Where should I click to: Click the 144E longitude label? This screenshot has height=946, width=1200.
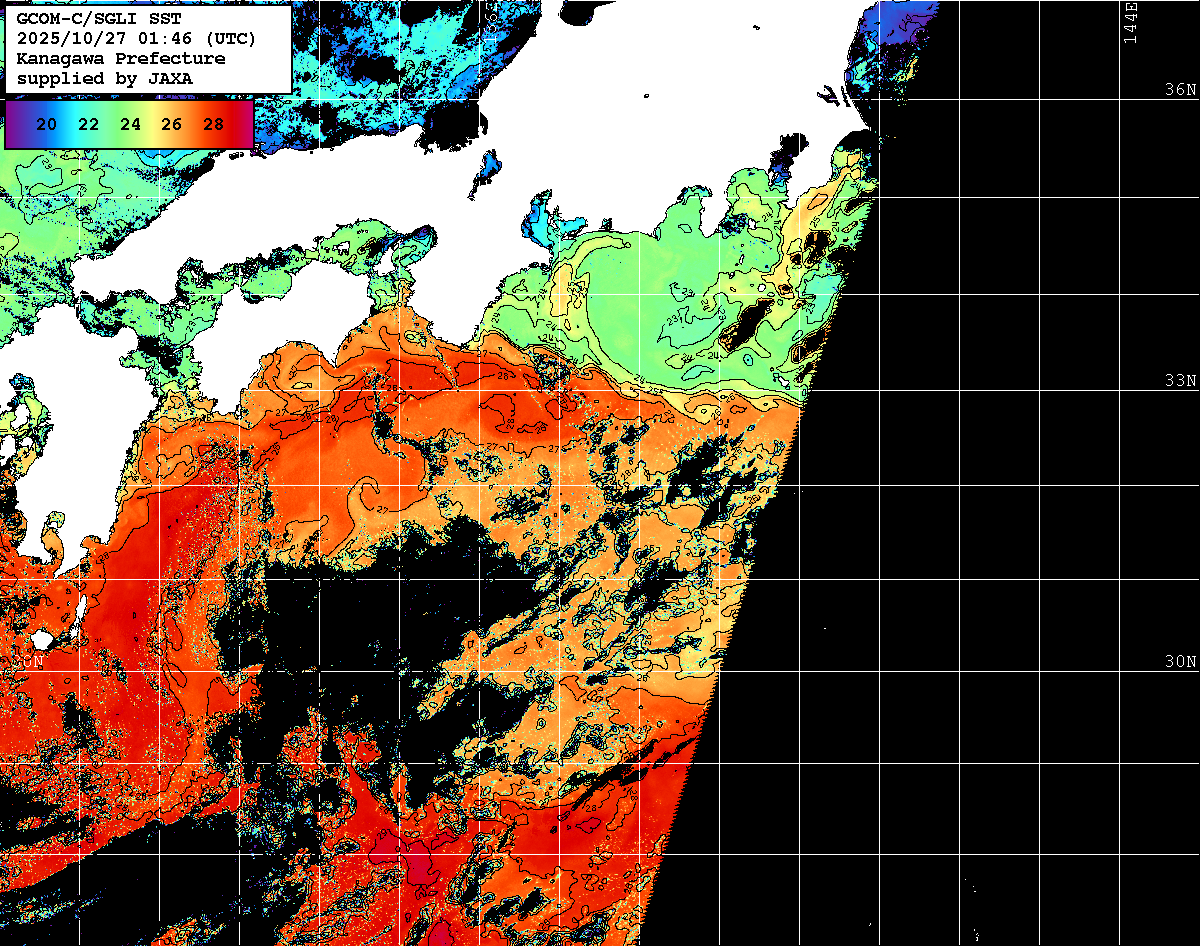(1130, 22)
